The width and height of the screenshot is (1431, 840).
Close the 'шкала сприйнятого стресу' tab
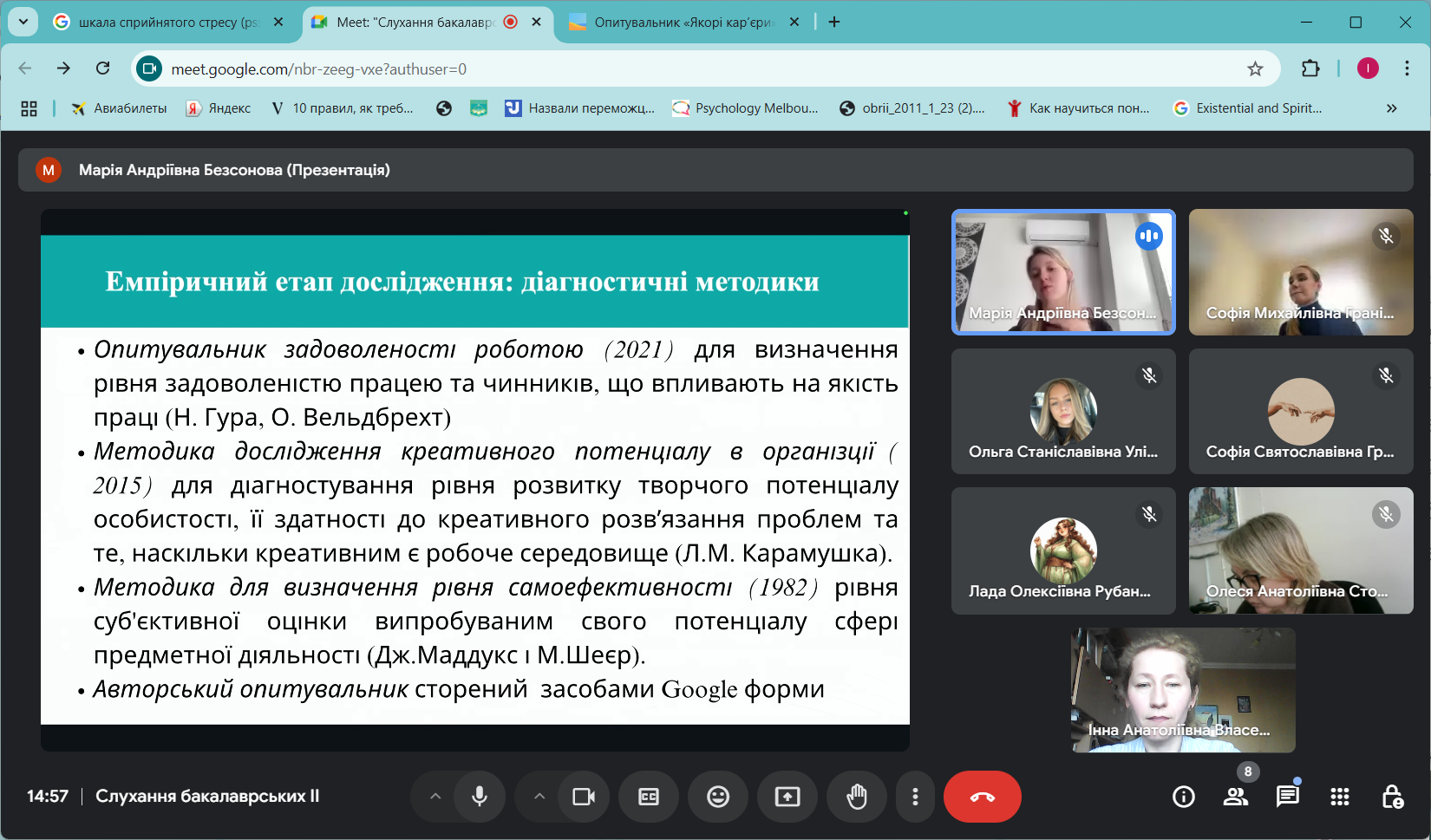(278, 22)
